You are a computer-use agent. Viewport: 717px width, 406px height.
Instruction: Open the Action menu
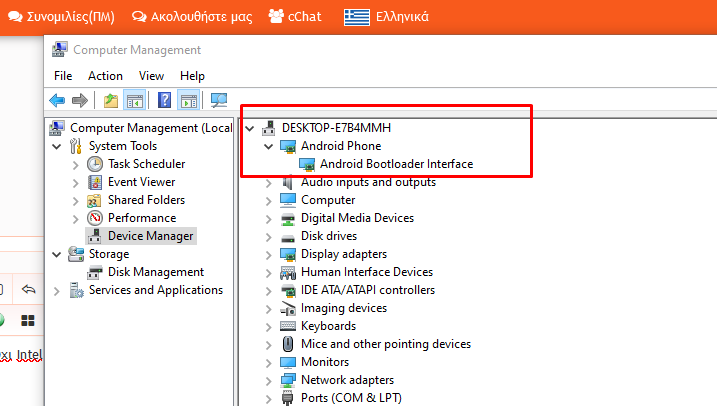tap(105, 76)
